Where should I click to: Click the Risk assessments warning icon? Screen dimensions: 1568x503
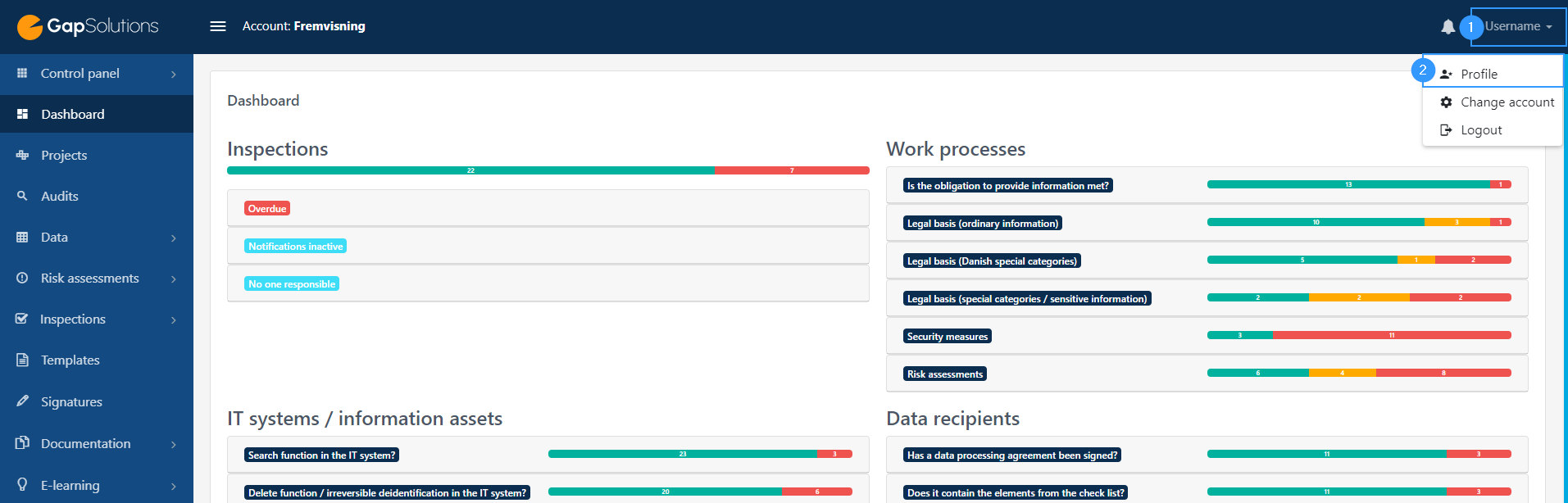coord(22,278)
